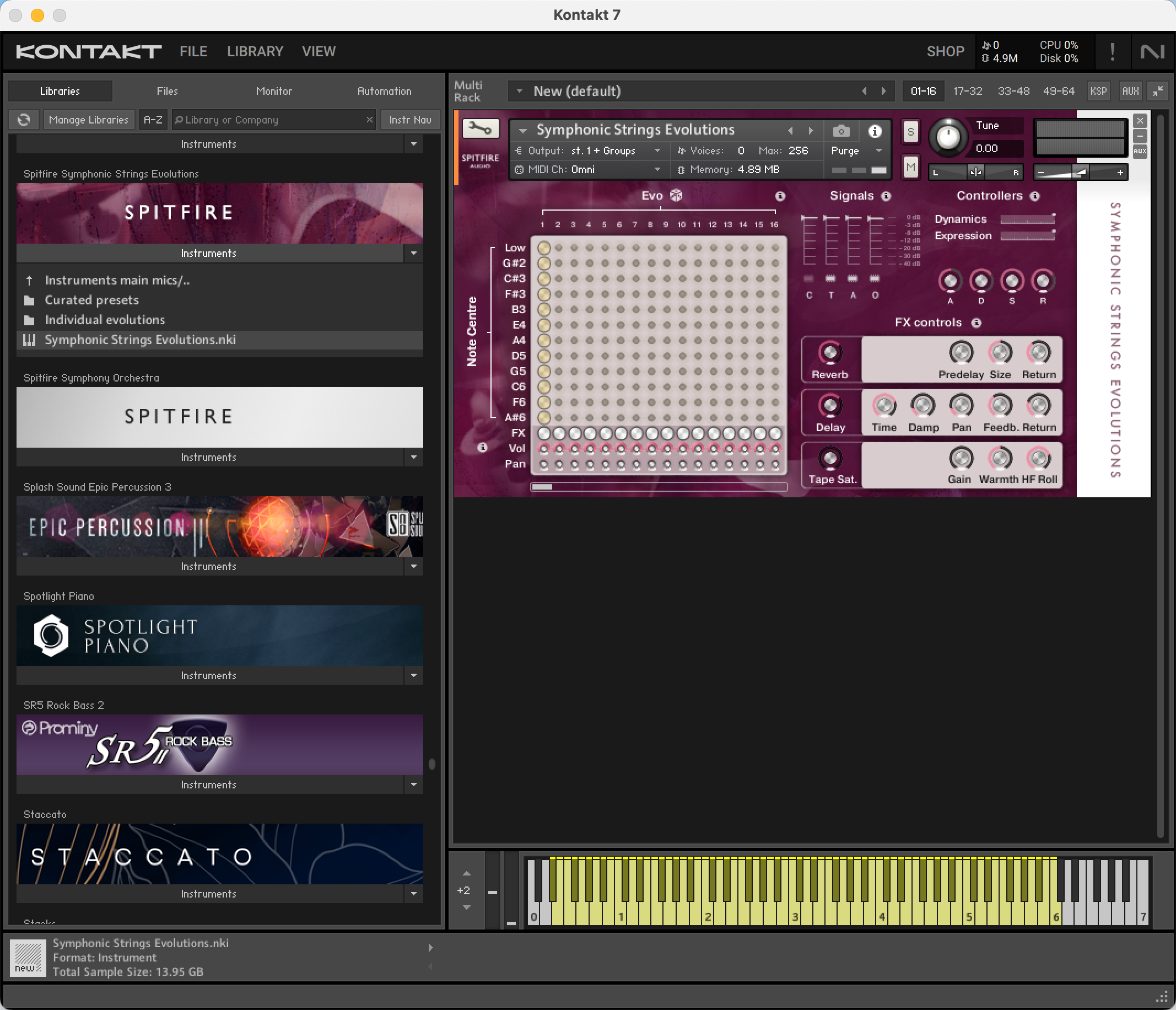
Task: Open the Purge dropdown
Action: [856, 151]
